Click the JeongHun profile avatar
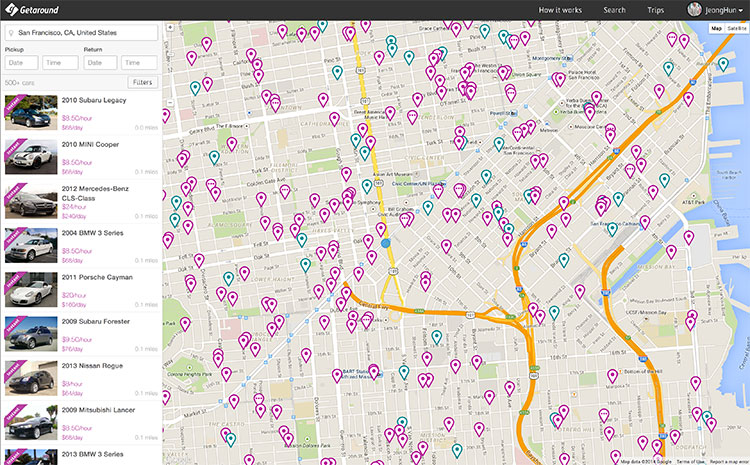The image size is (750, 465). pyautogui.click(x=694, y=10)
